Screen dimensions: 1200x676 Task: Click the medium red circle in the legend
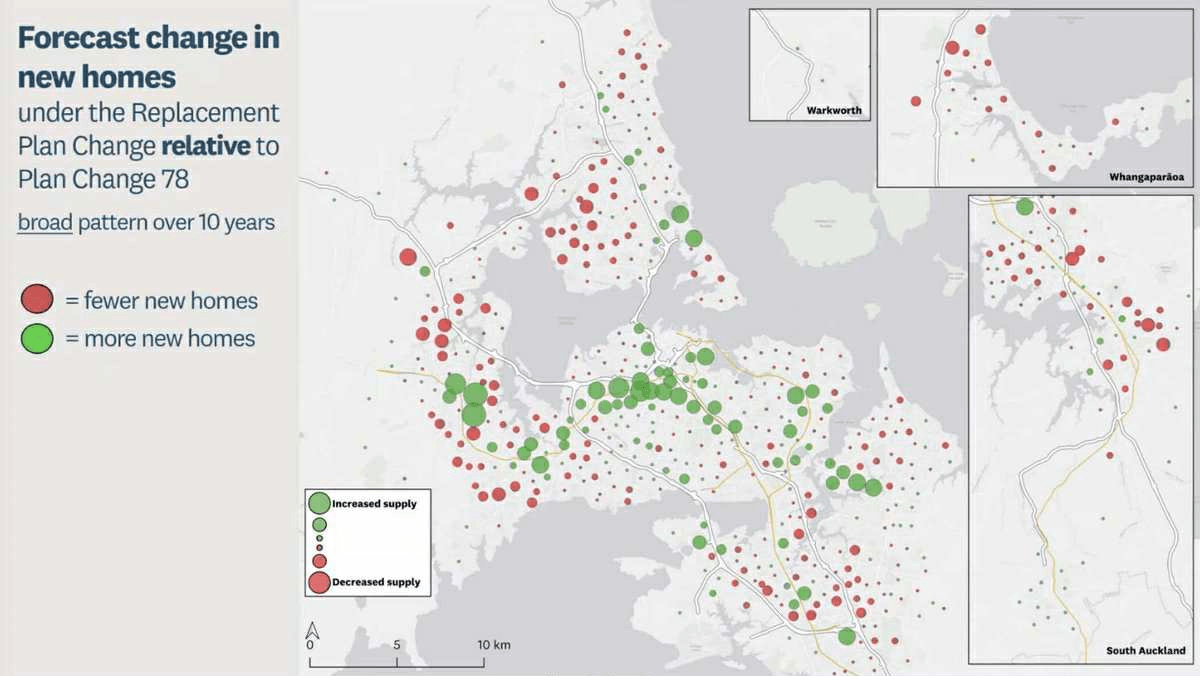[319, 560]
